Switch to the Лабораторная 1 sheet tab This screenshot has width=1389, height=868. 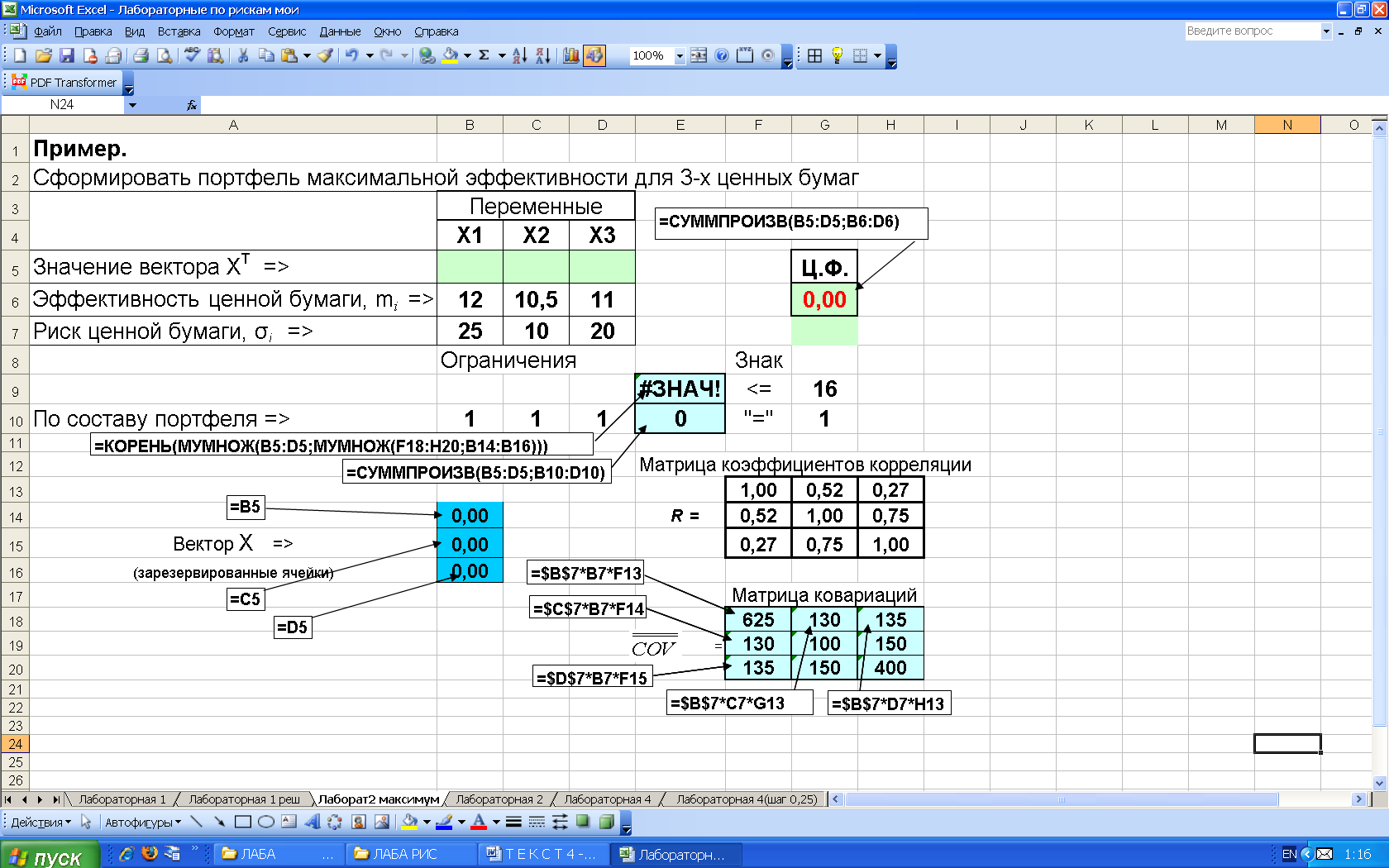coord(122,799)
